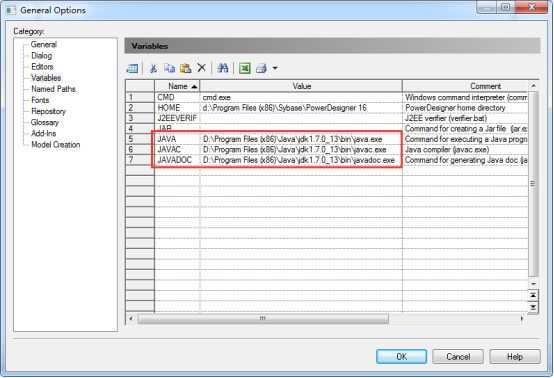This screenshot has height=378, width=554.
Task: Switch to the Fonts category
Action: 40,100
